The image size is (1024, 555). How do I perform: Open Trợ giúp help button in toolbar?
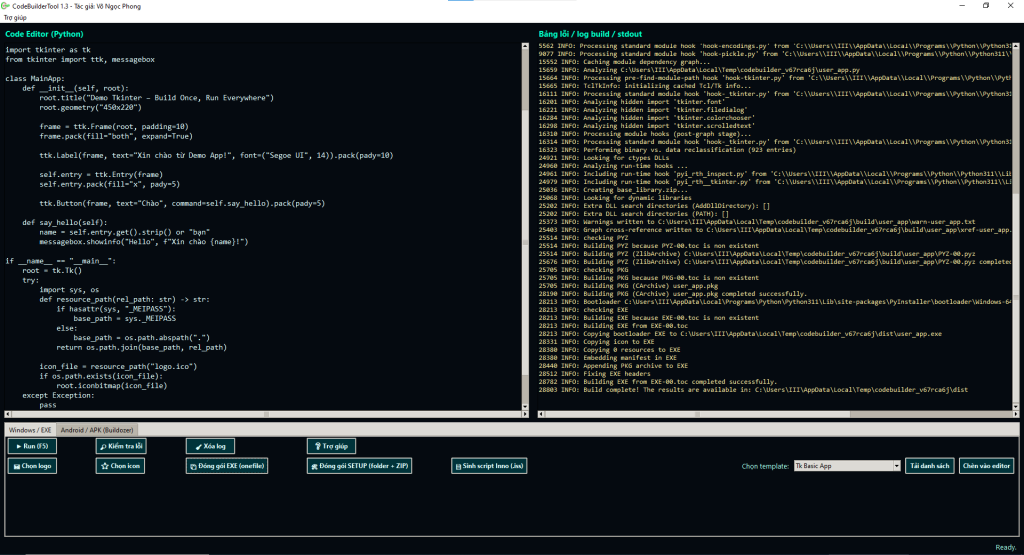pyautogui.click(x=331, y=445)
